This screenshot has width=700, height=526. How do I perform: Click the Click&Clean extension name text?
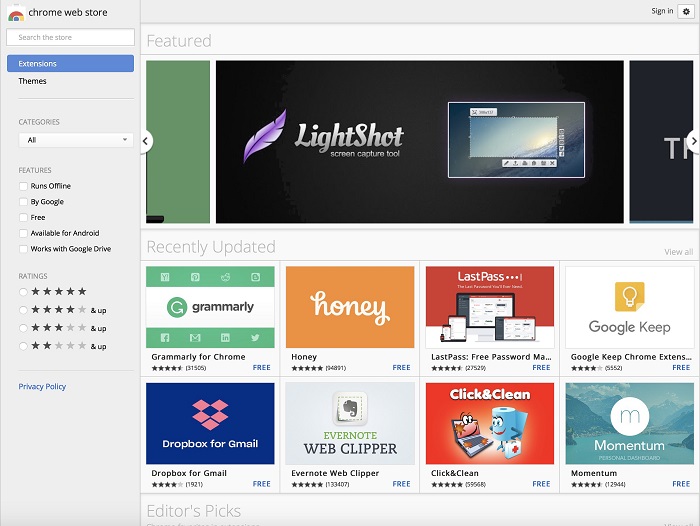click(x=454, y=473)
